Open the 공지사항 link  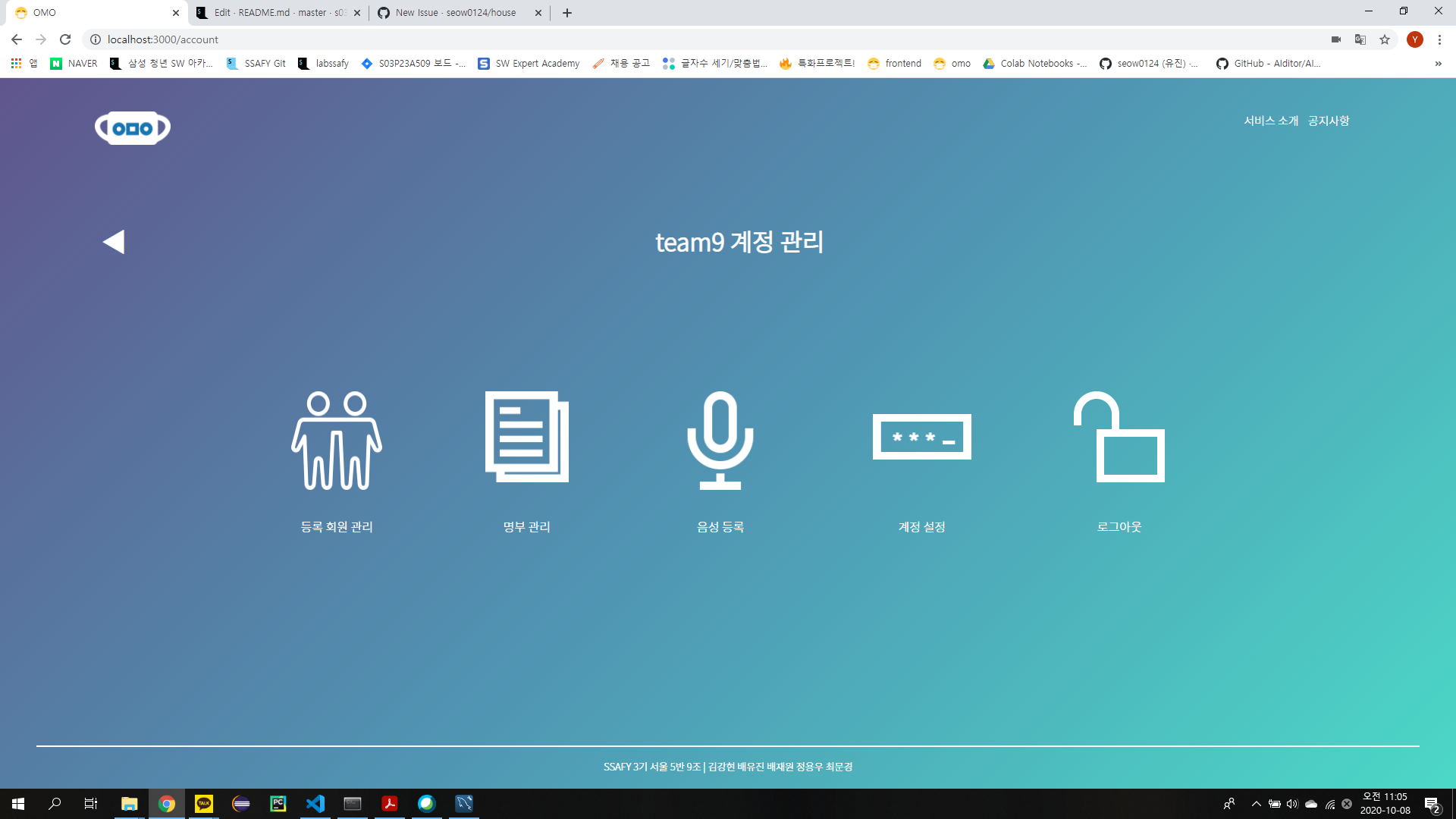1328,121
